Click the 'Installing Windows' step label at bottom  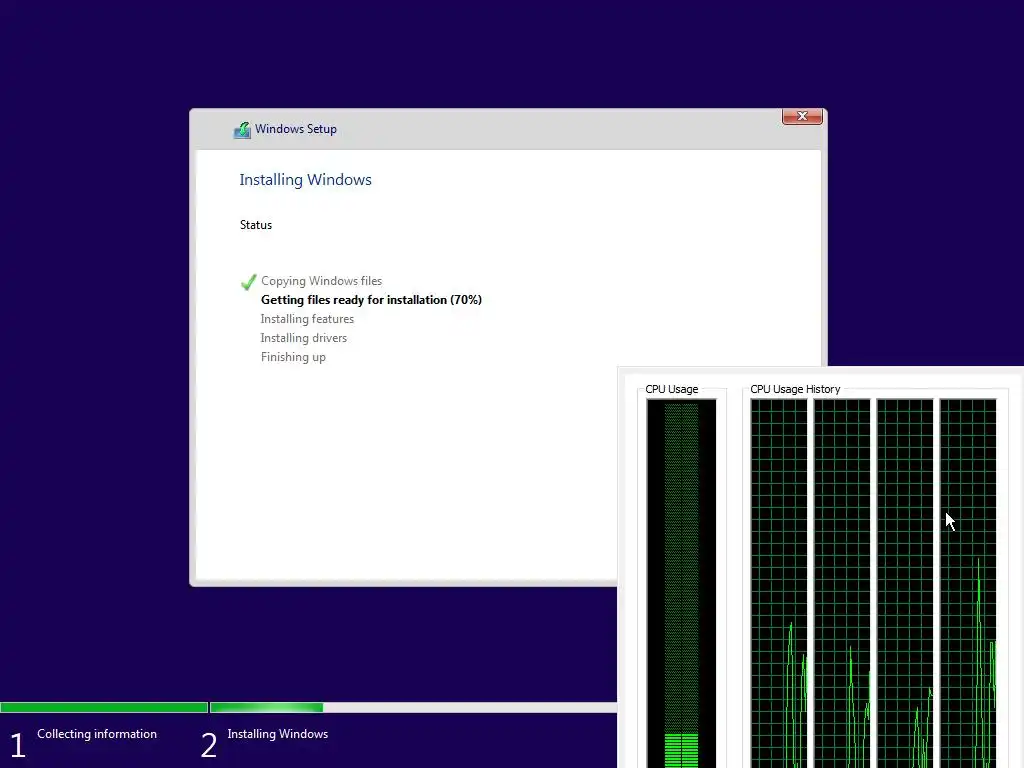[278, 734]
